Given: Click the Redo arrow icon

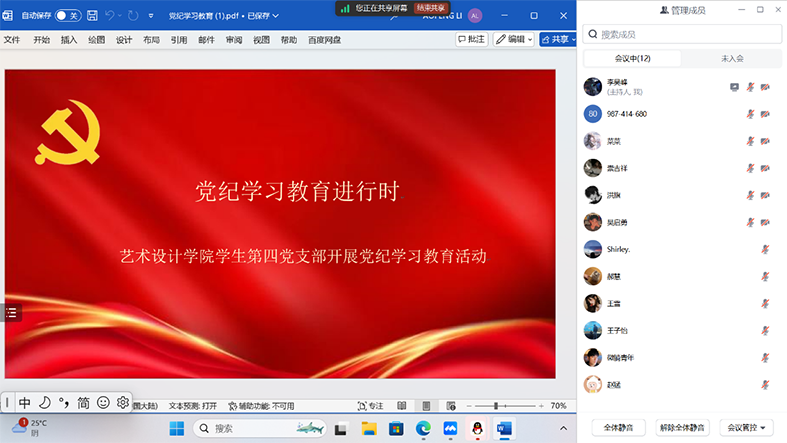Looking at the screenshot, I should click(x=133, y=16).
